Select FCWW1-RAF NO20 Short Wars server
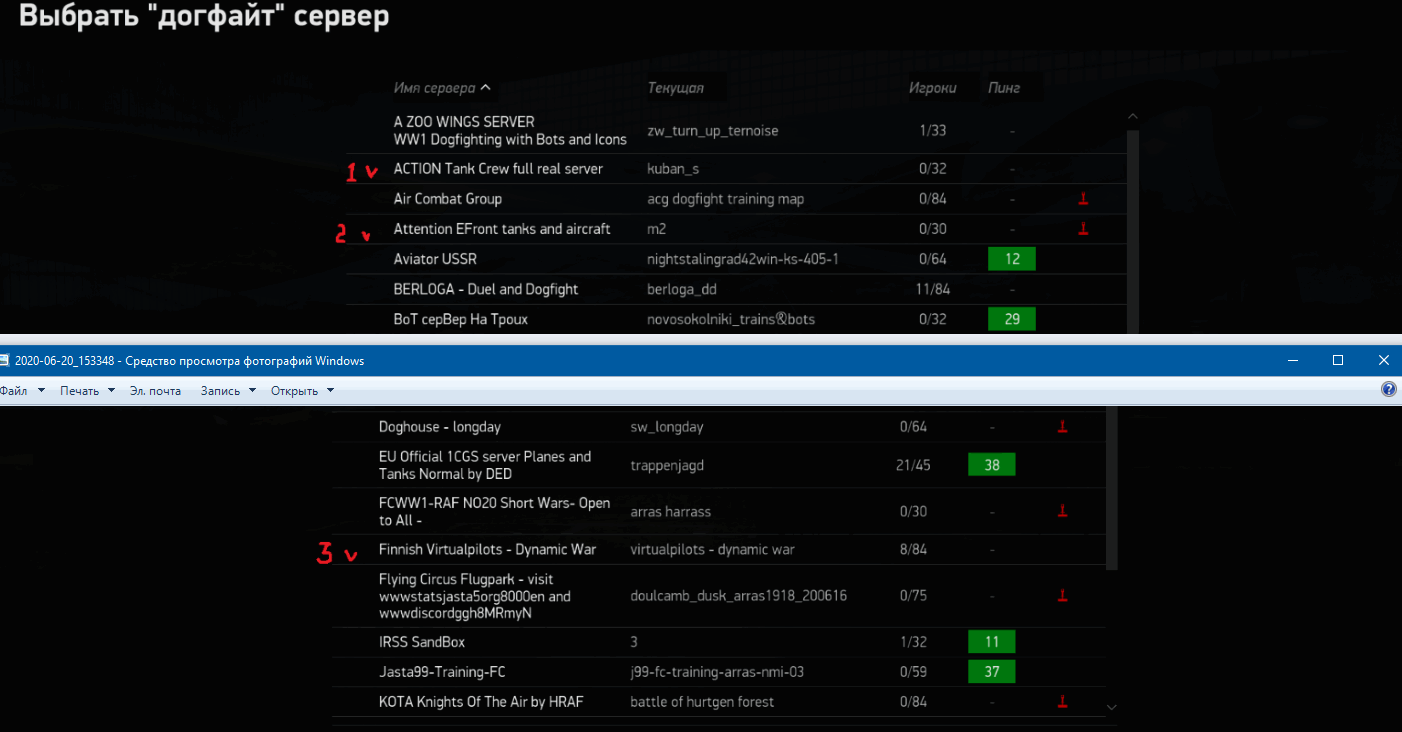 pos(718,511)
